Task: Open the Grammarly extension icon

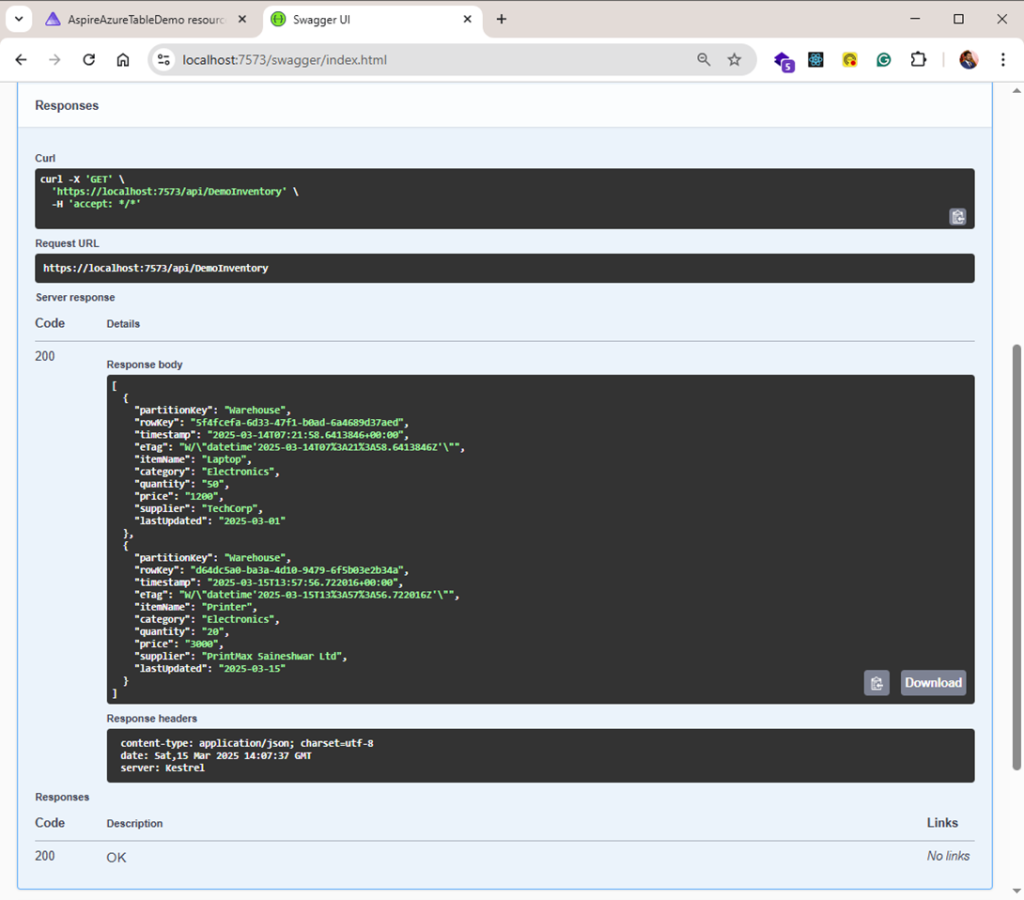Action: click(884, 60)
